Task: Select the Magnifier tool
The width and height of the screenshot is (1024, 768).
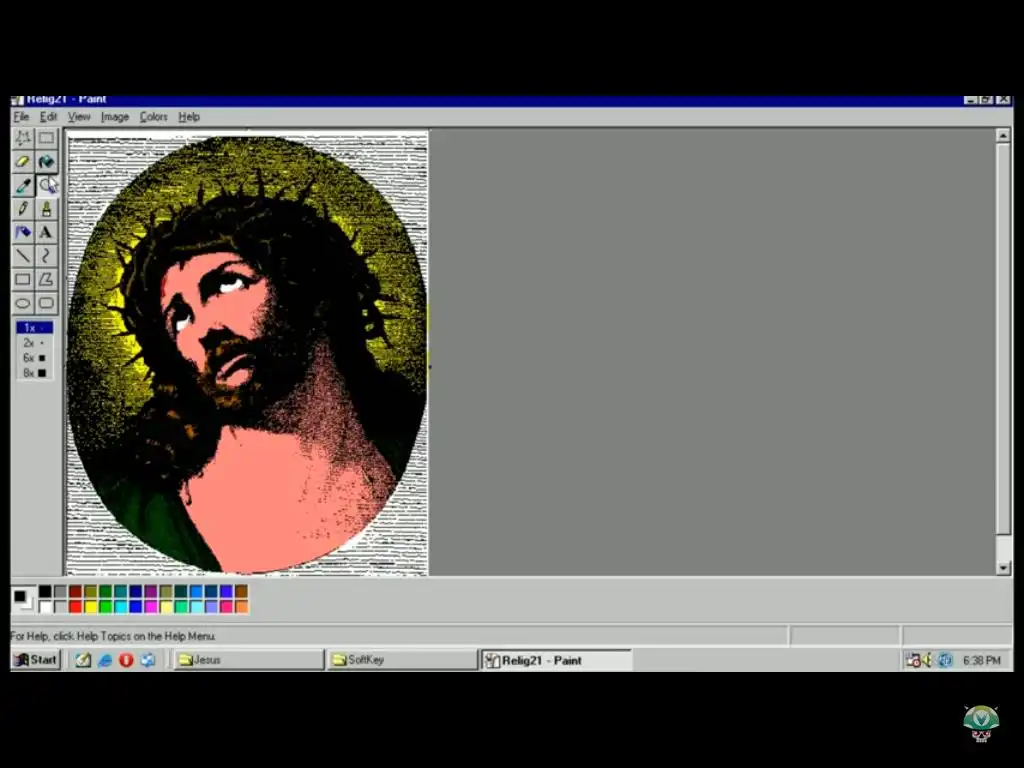Action: 46,185
